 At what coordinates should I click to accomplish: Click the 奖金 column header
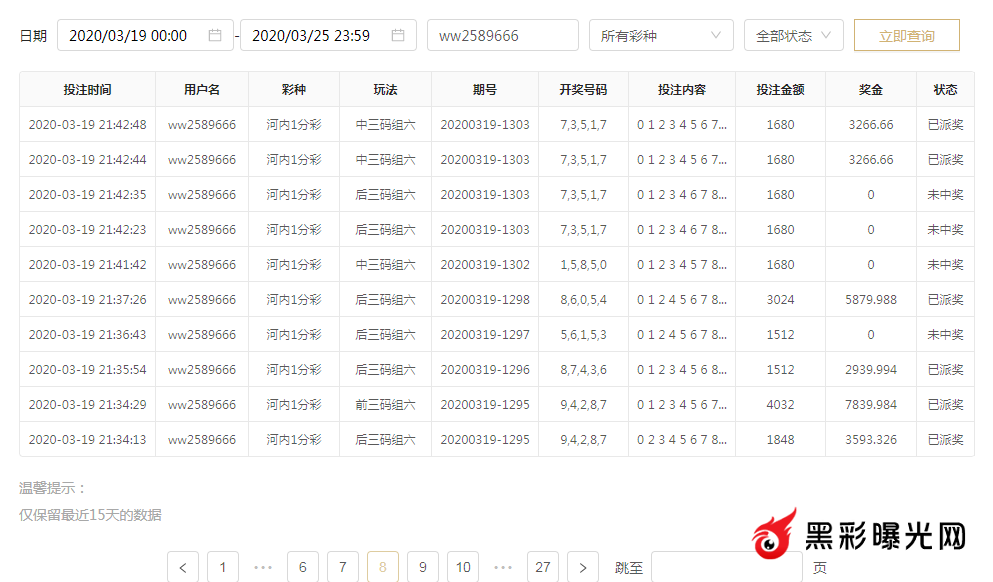pos(870,89)
